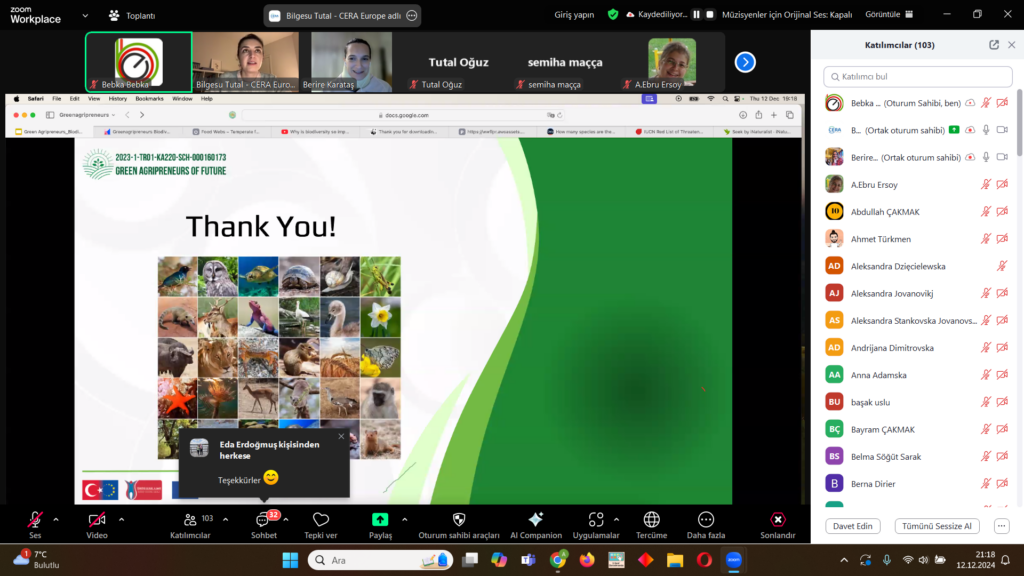Viewport: 1024px width, 576px height.
Task: Click the Daha fazla more options icon
Action: 706,520
